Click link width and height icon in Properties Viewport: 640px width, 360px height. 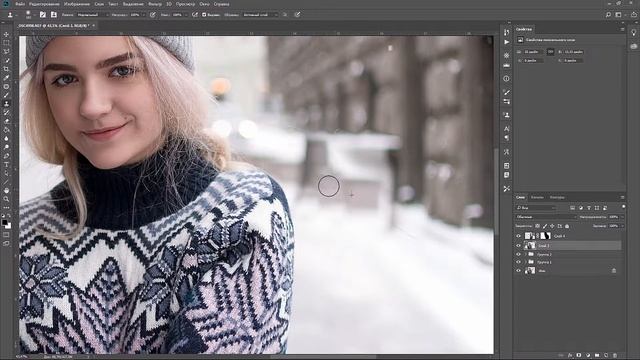tap(550, 52)
